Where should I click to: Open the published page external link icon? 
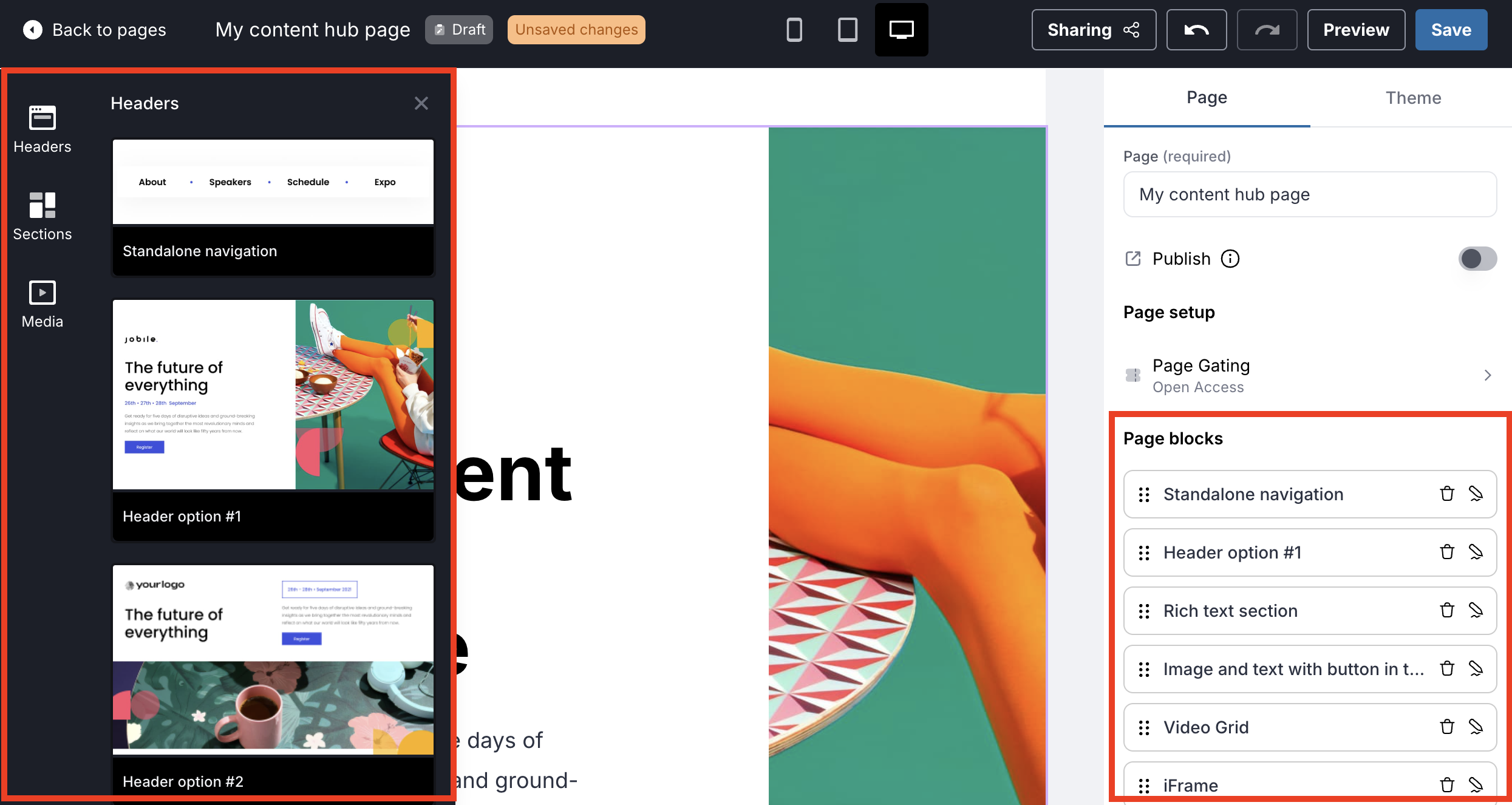click(x=1133, y=259)
